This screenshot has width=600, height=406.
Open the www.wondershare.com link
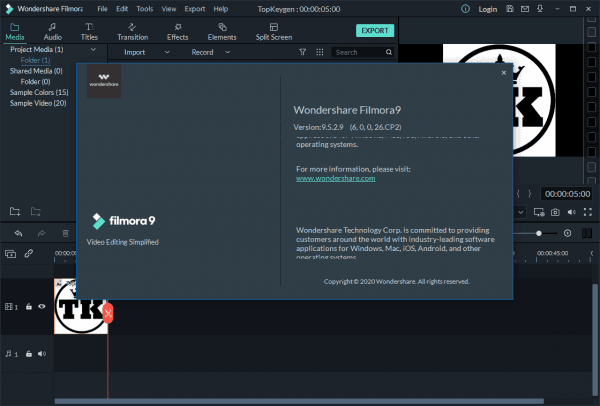[x=335, y=178]
